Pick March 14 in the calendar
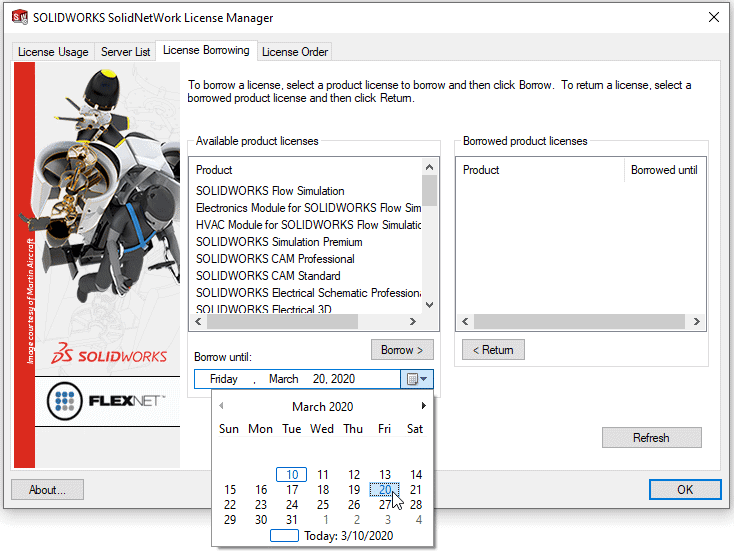Image resolution: width=734 pixels, height=552 pixels. click(416, 475)
